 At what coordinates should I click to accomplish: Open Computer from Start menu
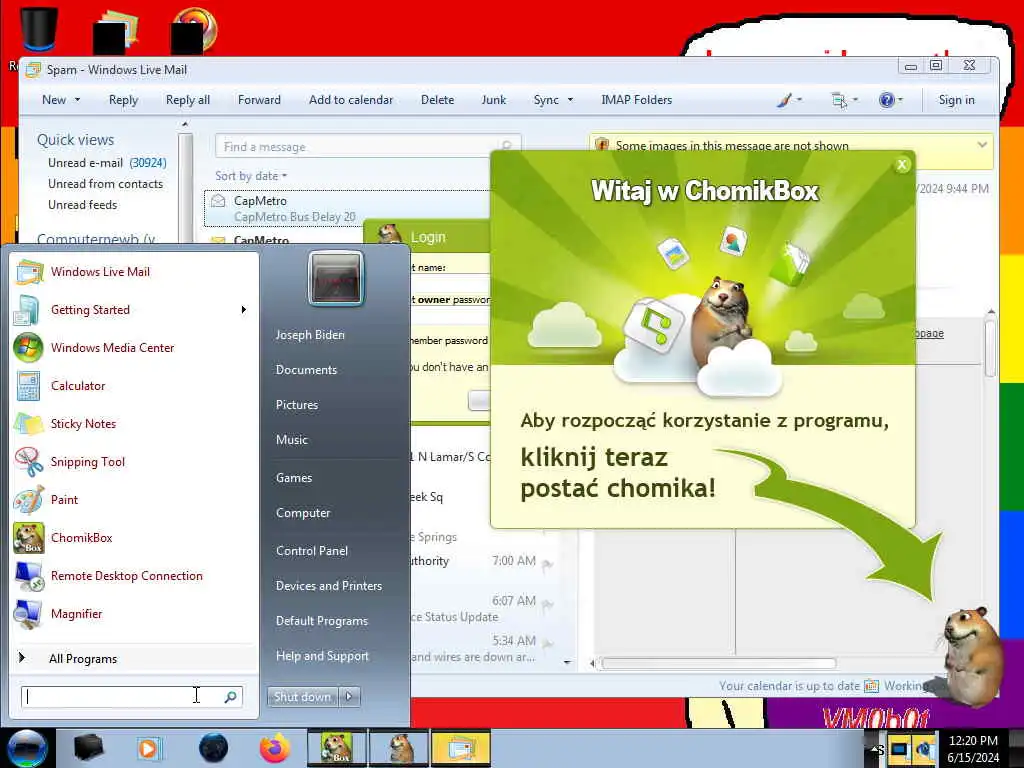[x=303, y=513]
